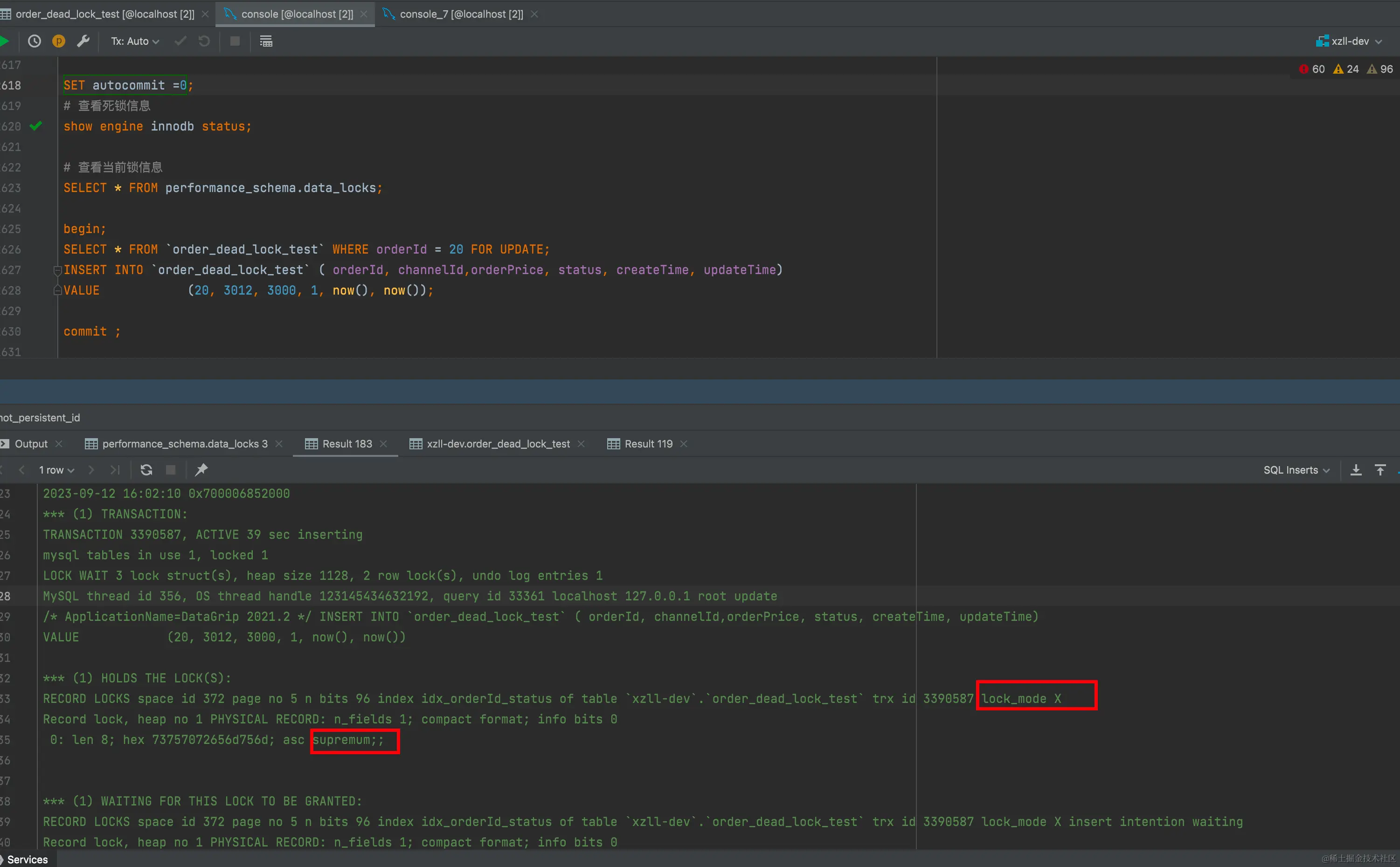Click the orange P playground icon

point(58,41)
